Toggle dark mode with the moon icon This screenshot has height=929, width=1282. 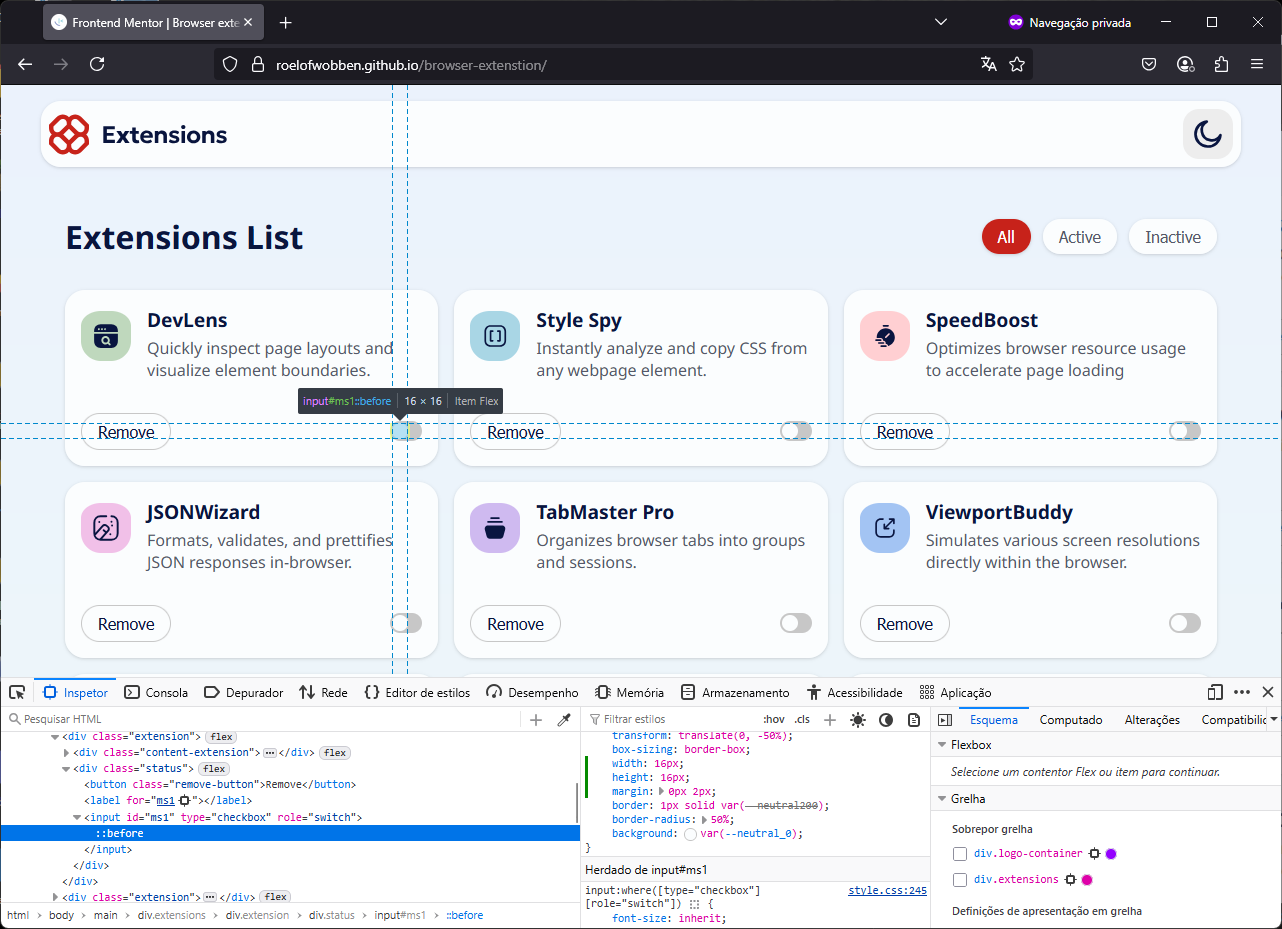coord(1207,134)
